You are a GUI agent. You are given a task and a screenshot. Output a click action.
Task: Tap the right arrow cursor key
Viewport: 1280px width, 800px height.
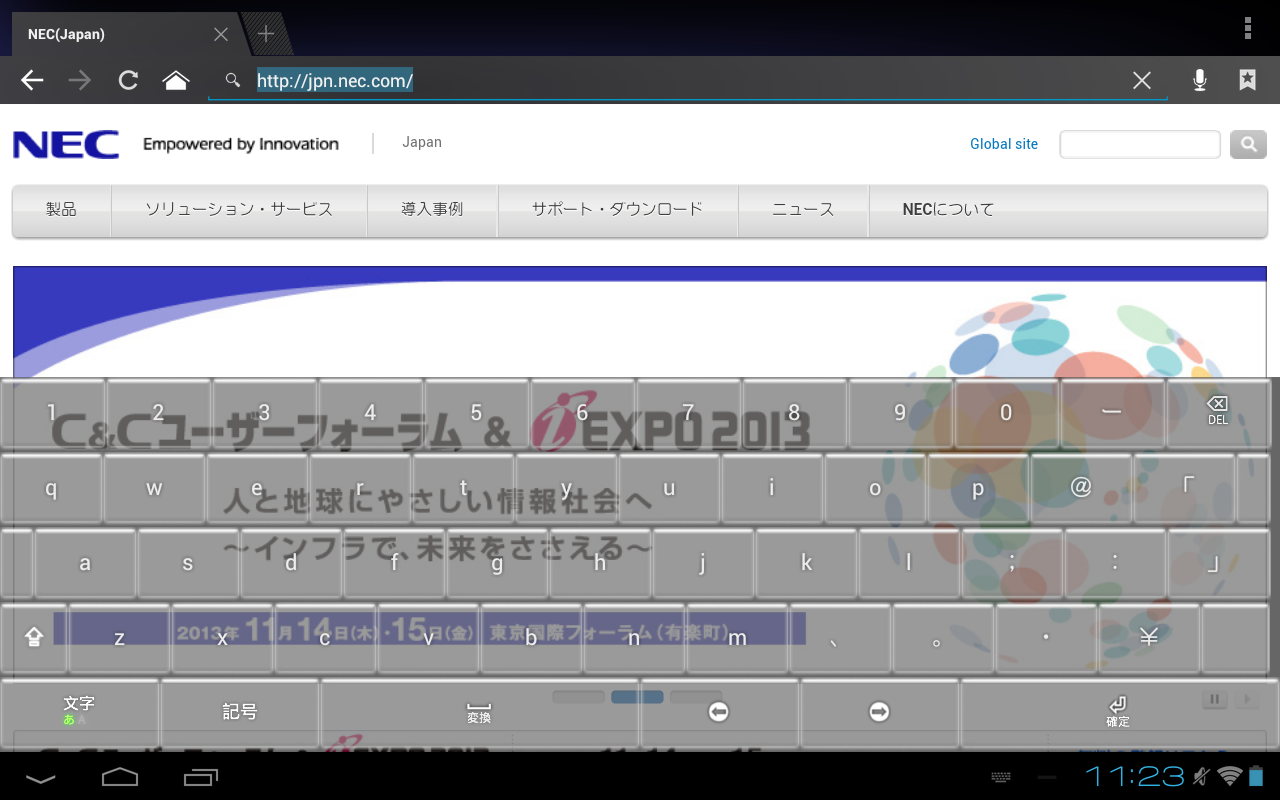pos(879,712)
